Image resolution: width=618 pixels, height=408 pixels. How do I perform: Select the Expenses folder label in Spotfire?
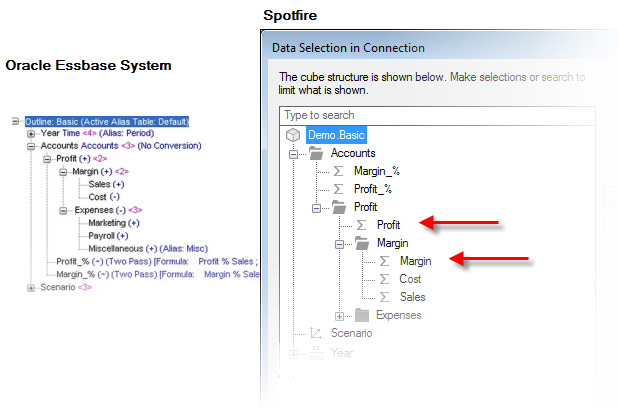click(398, 315)
